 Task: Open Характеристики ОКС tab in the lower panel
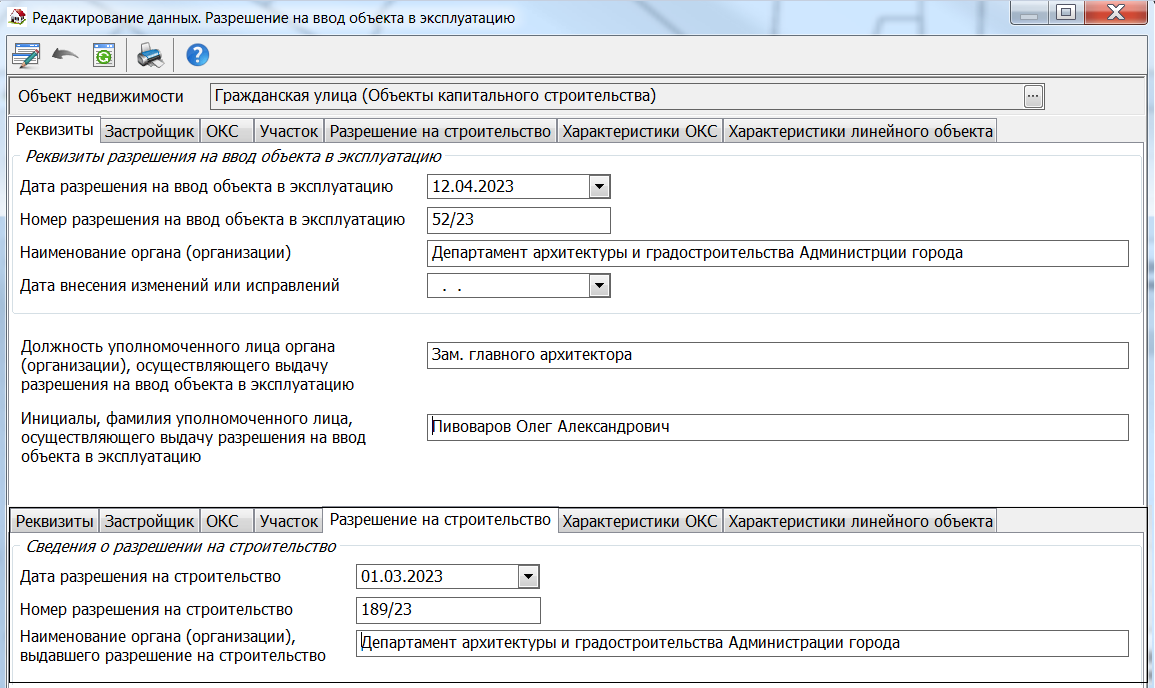coord(640,521)
